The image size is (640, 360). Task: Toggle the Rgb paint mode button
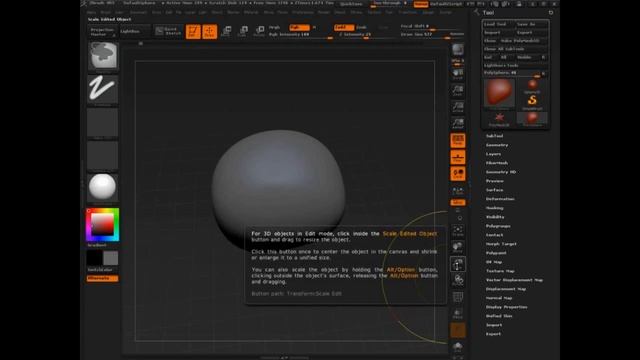point(299,27)
